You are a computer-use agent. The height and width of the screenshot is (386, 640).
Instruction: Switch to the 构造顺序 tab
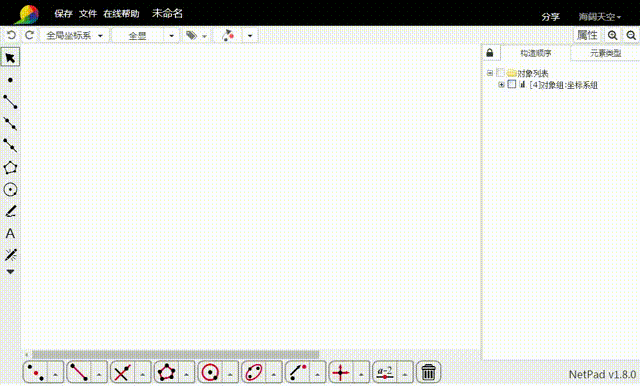536,53
